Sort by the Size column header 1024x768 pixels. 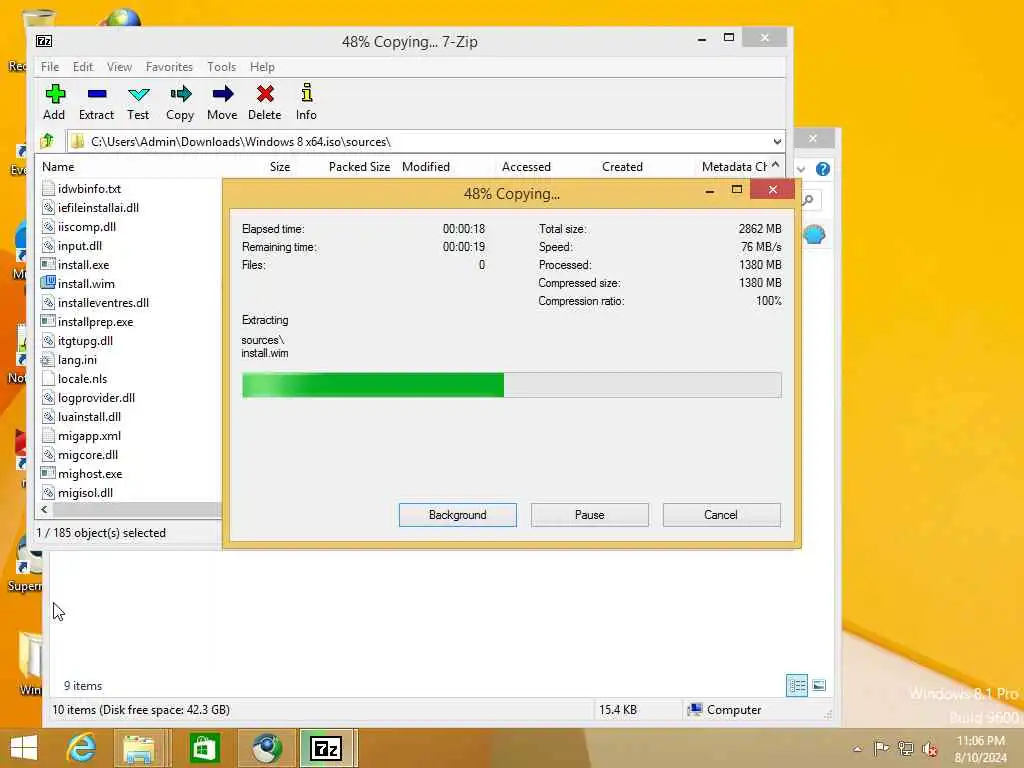click(280, 167)
